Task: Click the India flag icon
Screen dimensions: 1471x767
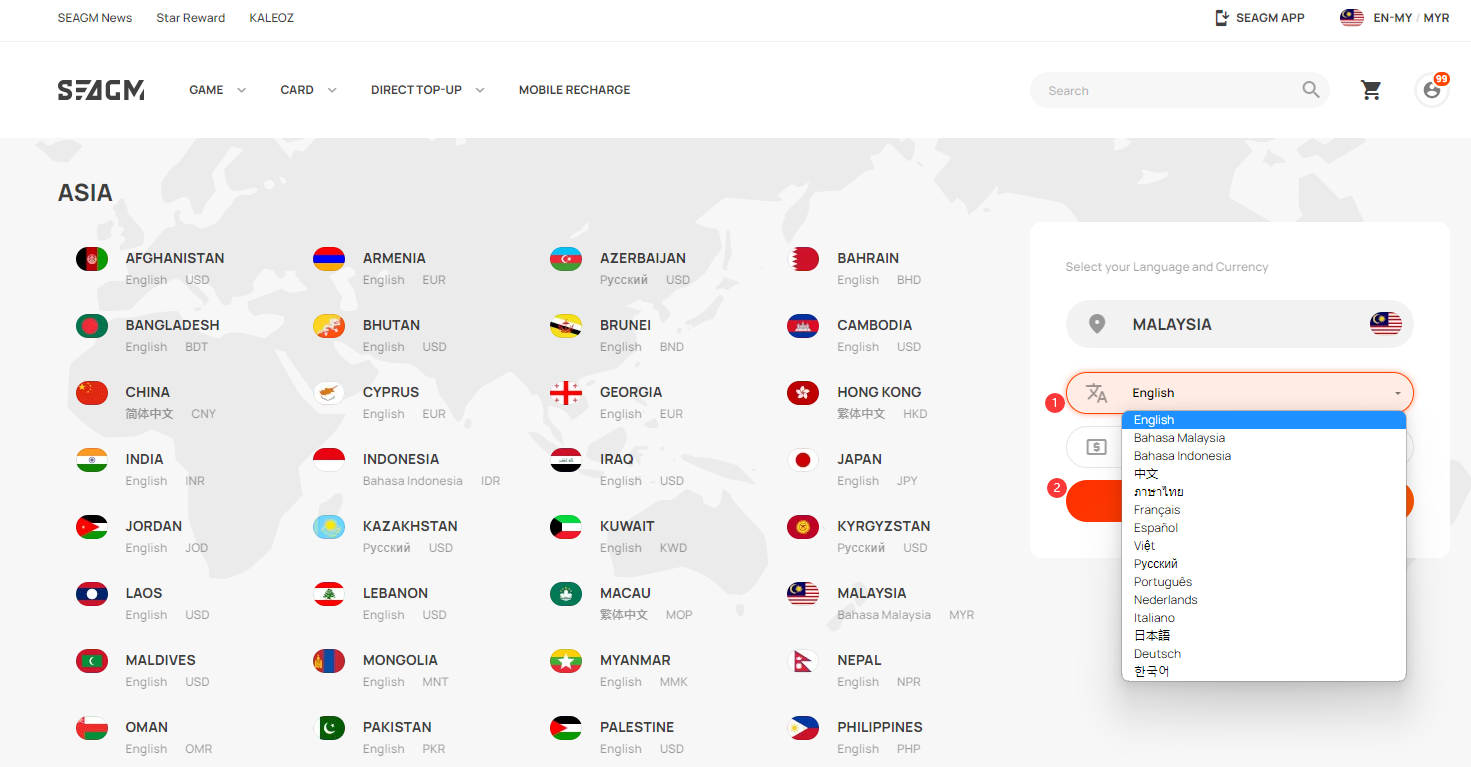Action: [92, 460]
